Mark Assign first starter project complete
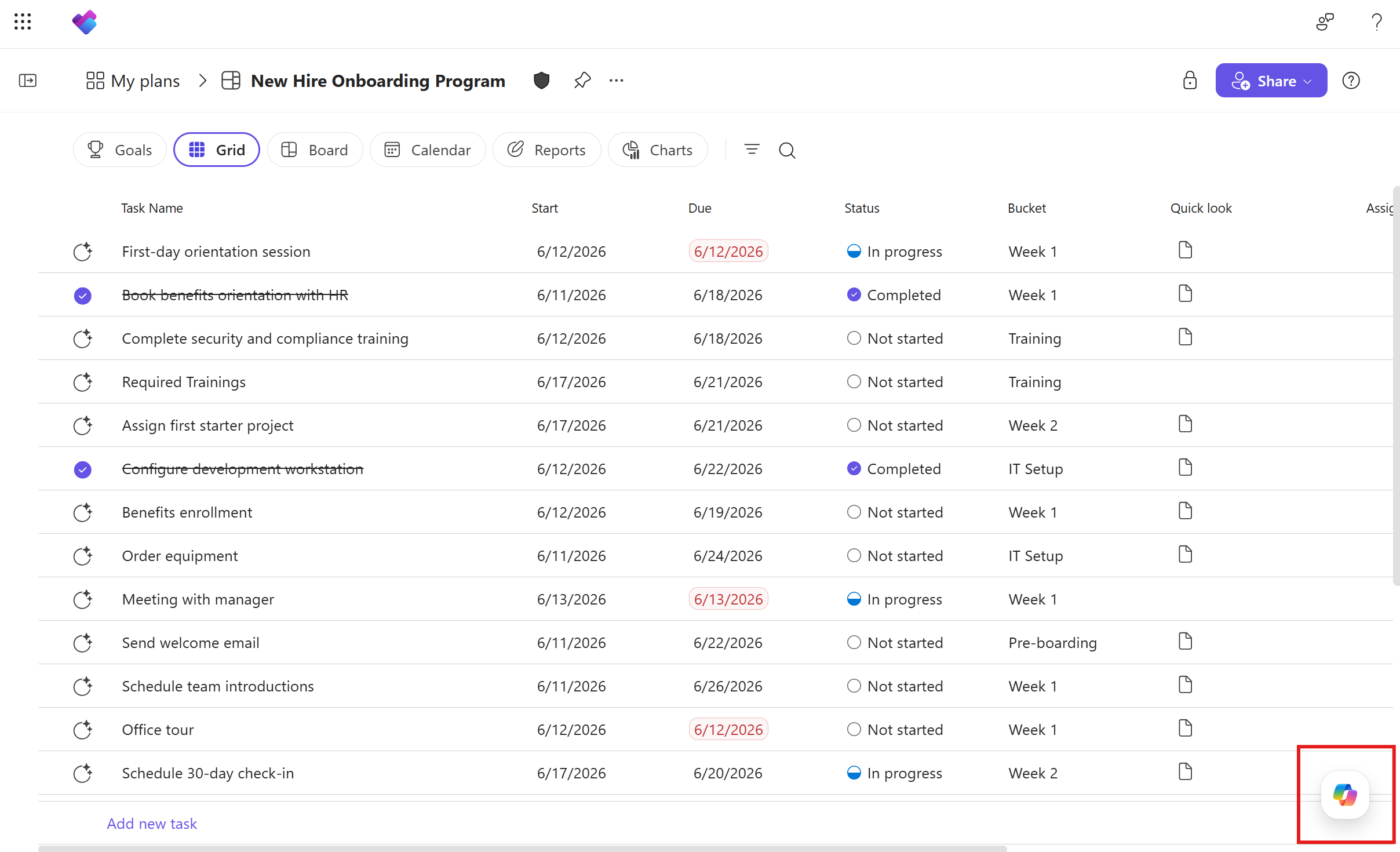The image size is (1400, 852). [83, 425]
